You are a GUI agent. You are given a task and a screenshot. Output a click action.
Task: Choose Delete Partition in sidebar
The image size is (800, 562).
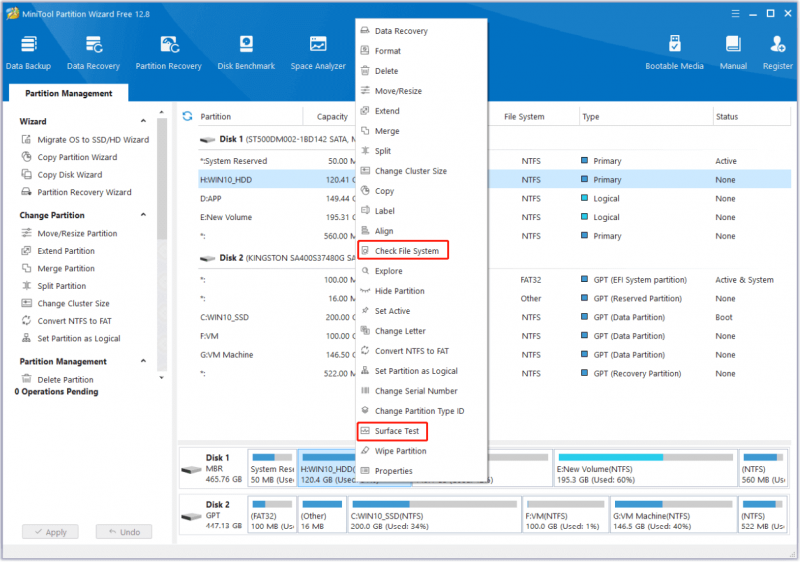point(57,379)
